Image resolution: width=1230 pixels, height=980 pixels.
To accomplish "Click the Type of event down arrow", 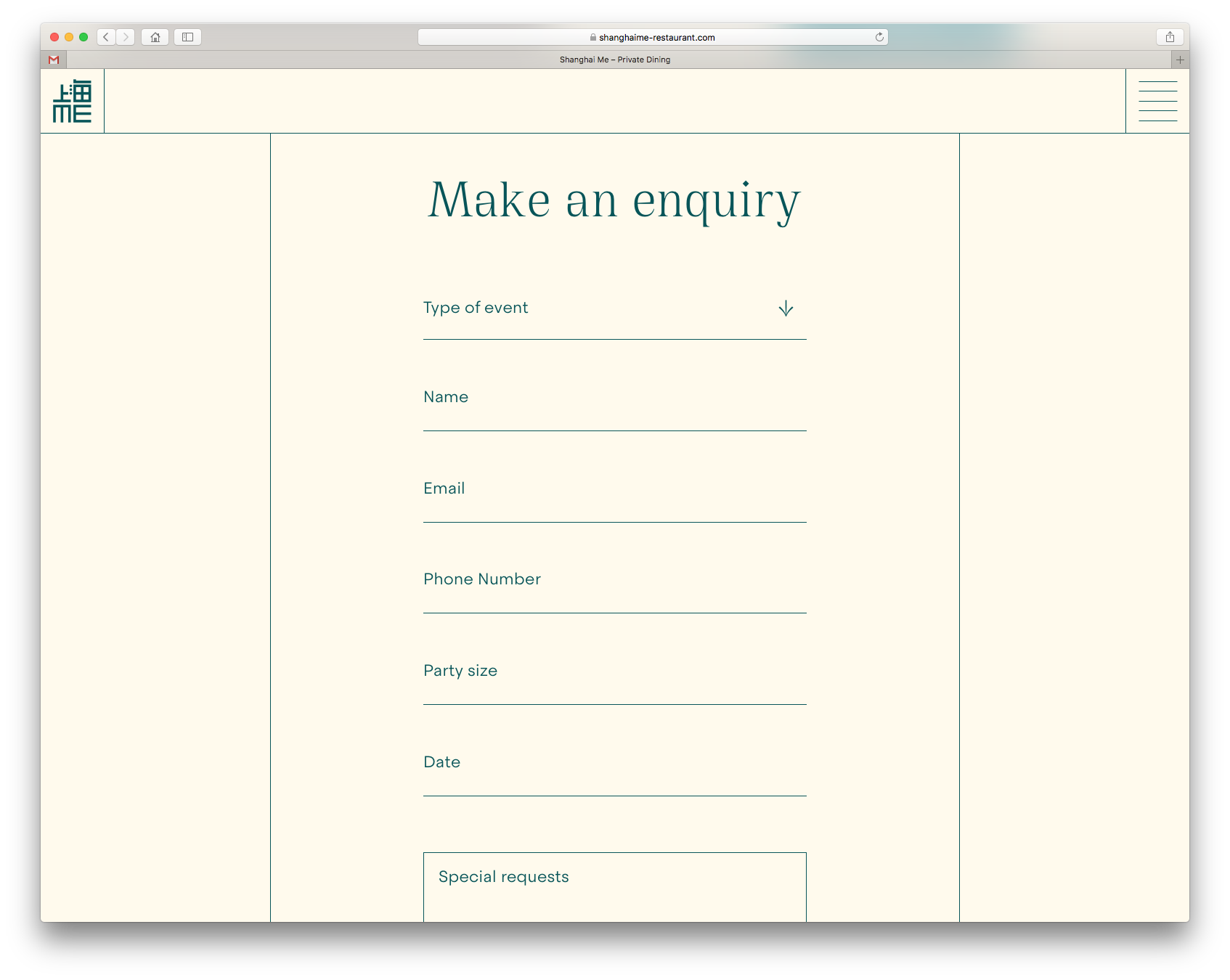I will pyautogui.click(x=786, y=309).
